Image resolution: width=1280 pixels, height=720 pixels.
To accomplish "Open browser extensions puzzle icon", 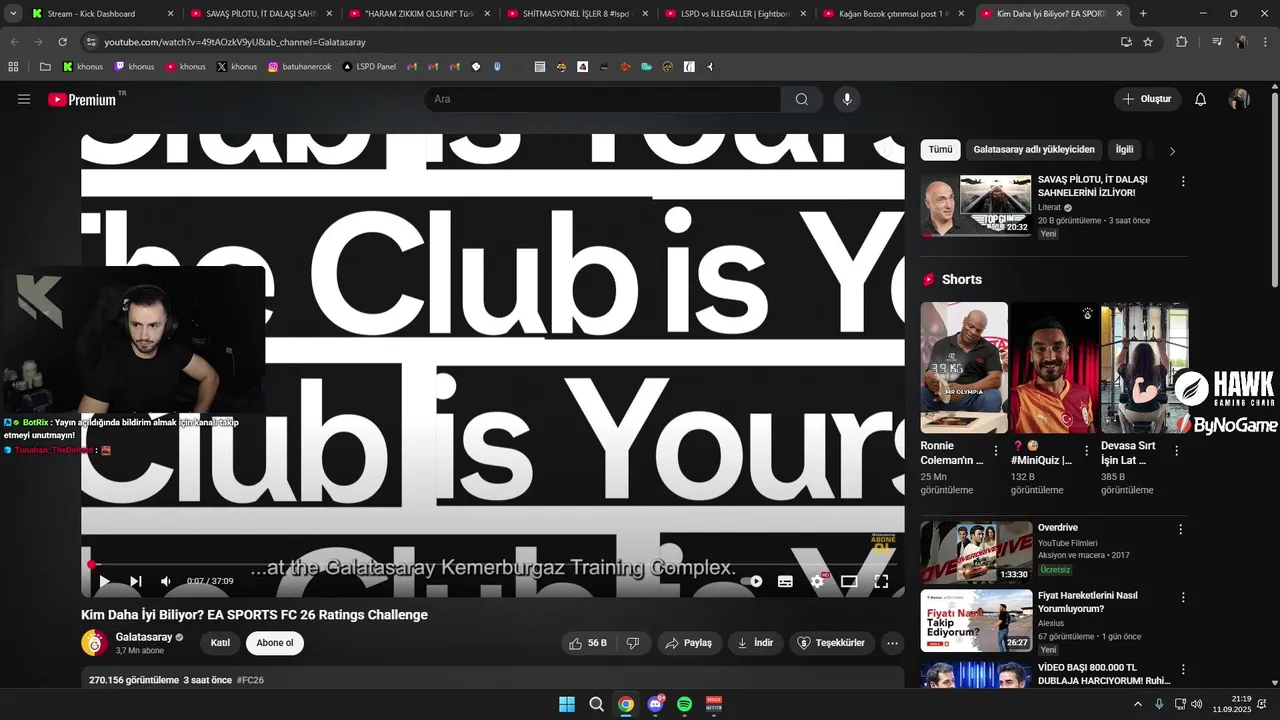I will [x=1181, y=42].
